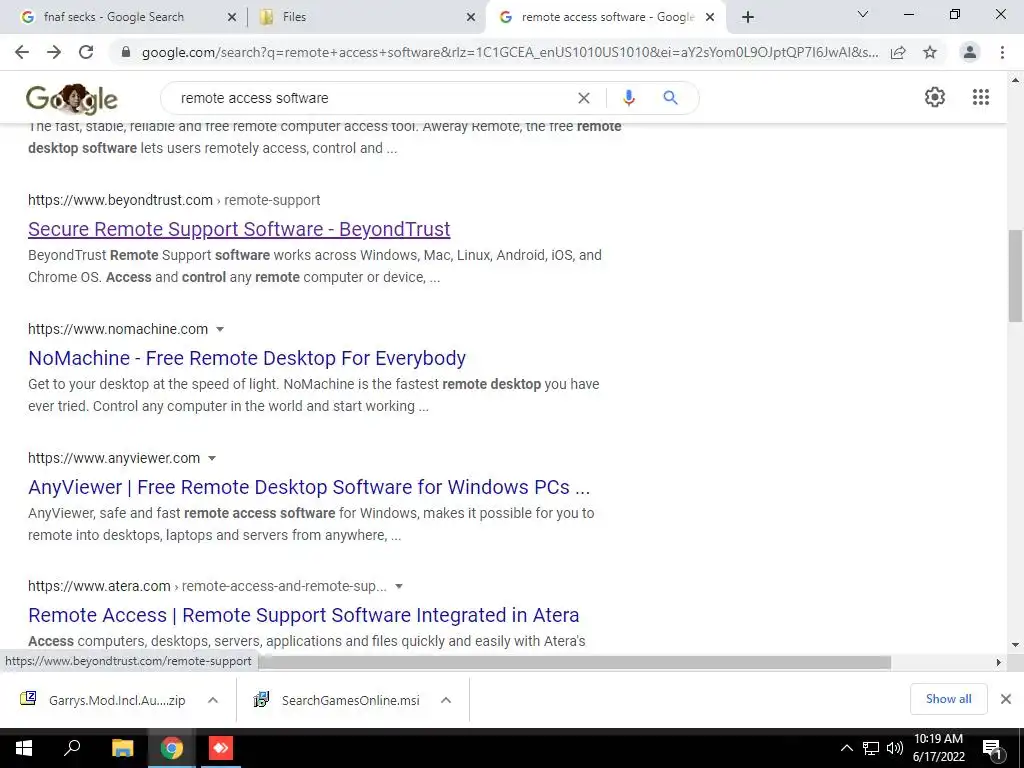Expand SearchGamesOnline.msi download options
The width and height of the screenshot is (1024, 768).
coord(446,700)
